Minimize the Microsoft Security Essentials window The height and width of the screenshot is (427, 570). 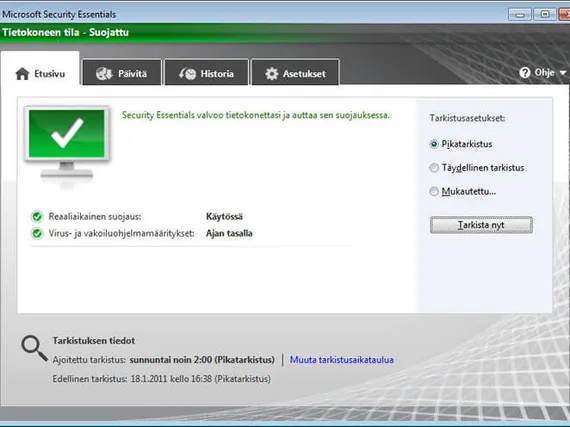point(520,14)
